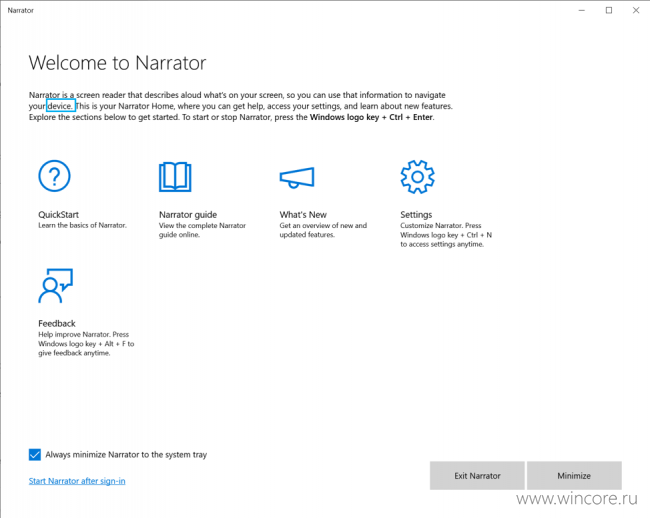This screenshot has width=650, height=518.
Task: Select the Feedback title text
Action: [57, 323]
